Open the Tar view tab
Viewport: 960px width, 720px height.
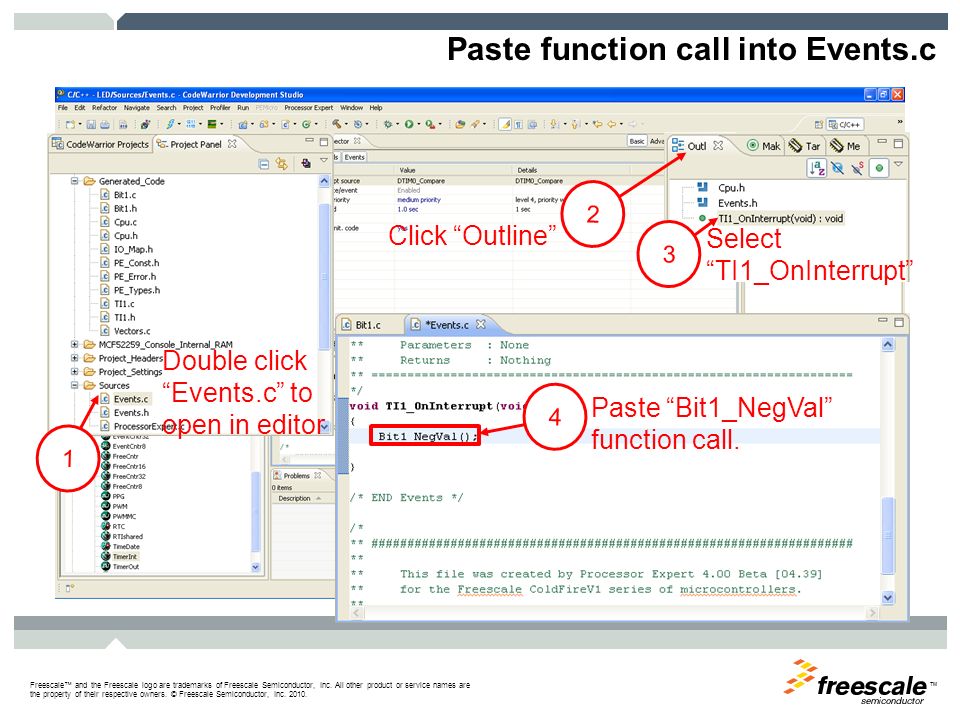pyautogui.click(x=804, y=146)
